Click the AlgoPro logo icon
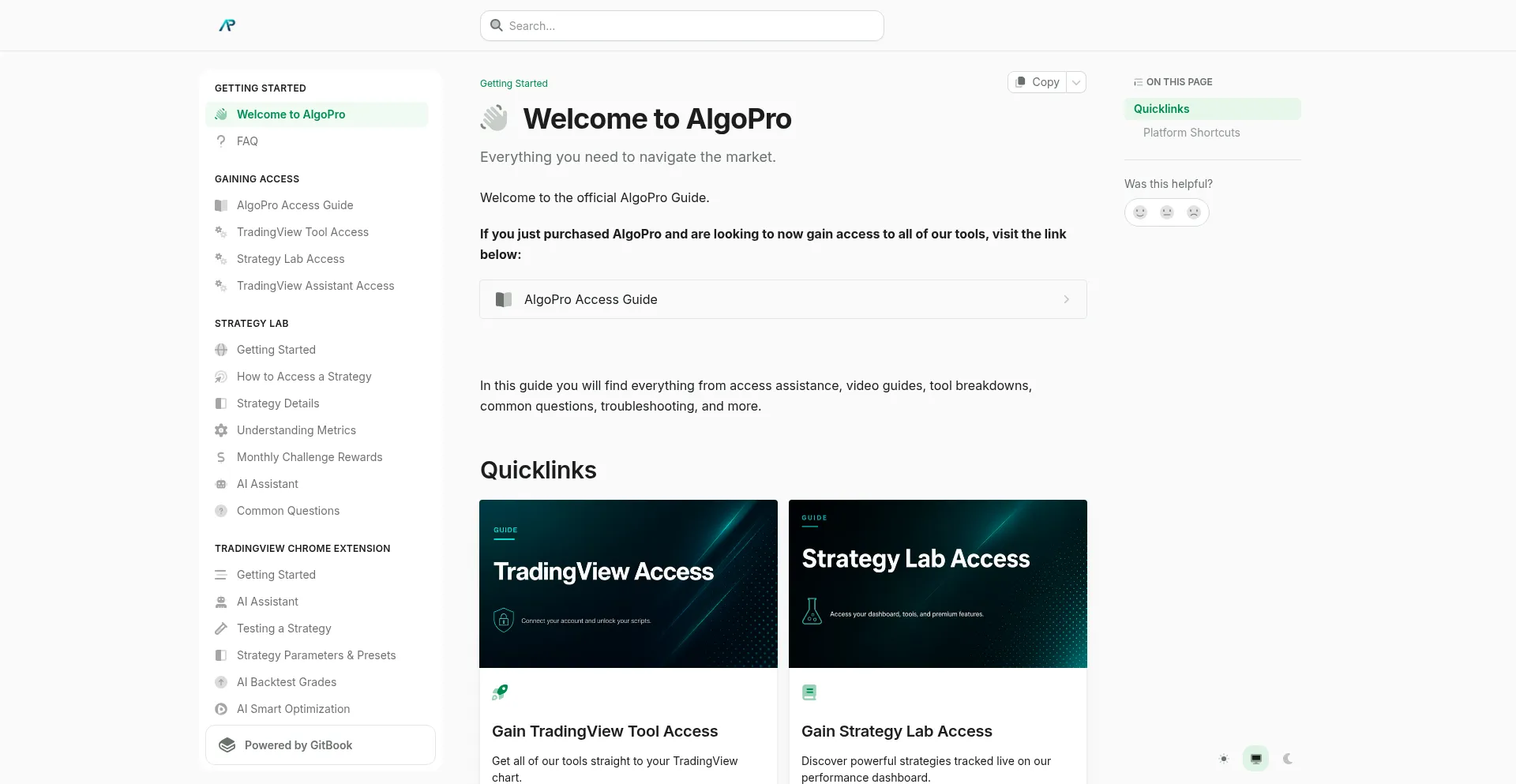The width and height of the screenshot is (1516, 784). [x=227, y=25]
